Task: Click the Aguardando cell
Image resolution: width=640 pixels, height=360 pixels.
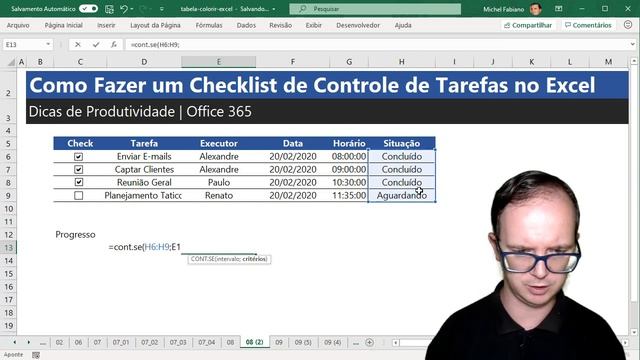Action: pos(402,196)
